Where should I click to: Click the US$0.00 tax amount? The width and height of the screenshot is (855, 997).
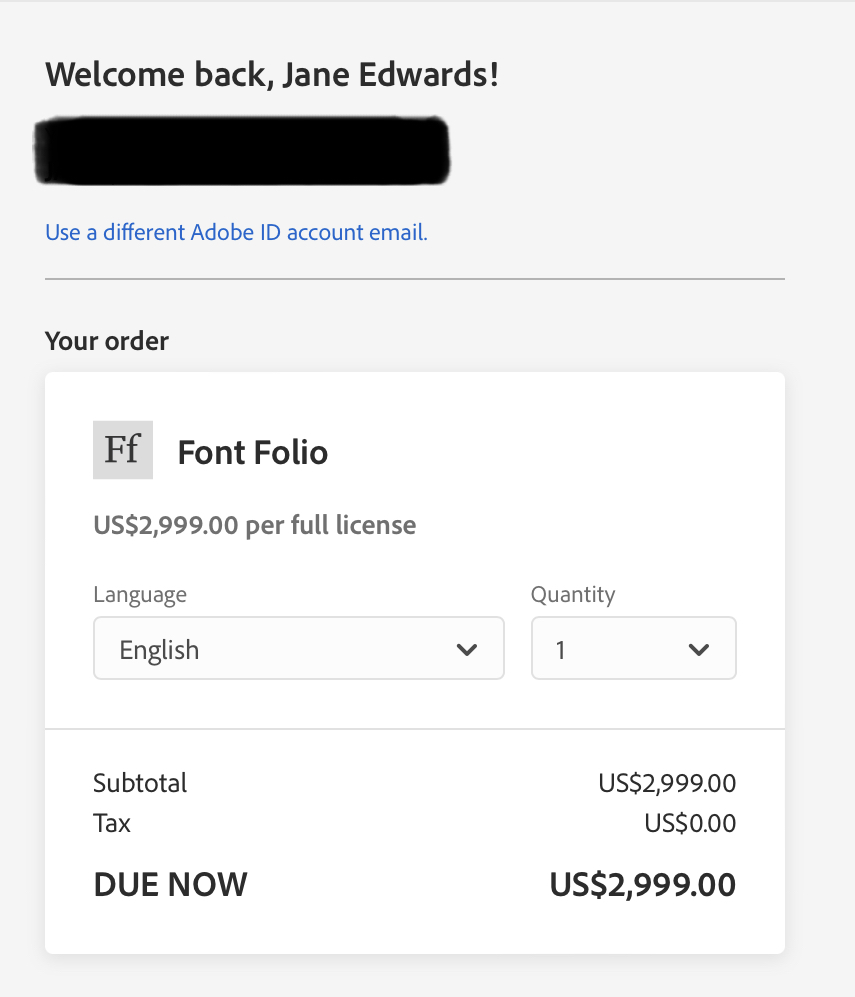[x=690, y=824]
